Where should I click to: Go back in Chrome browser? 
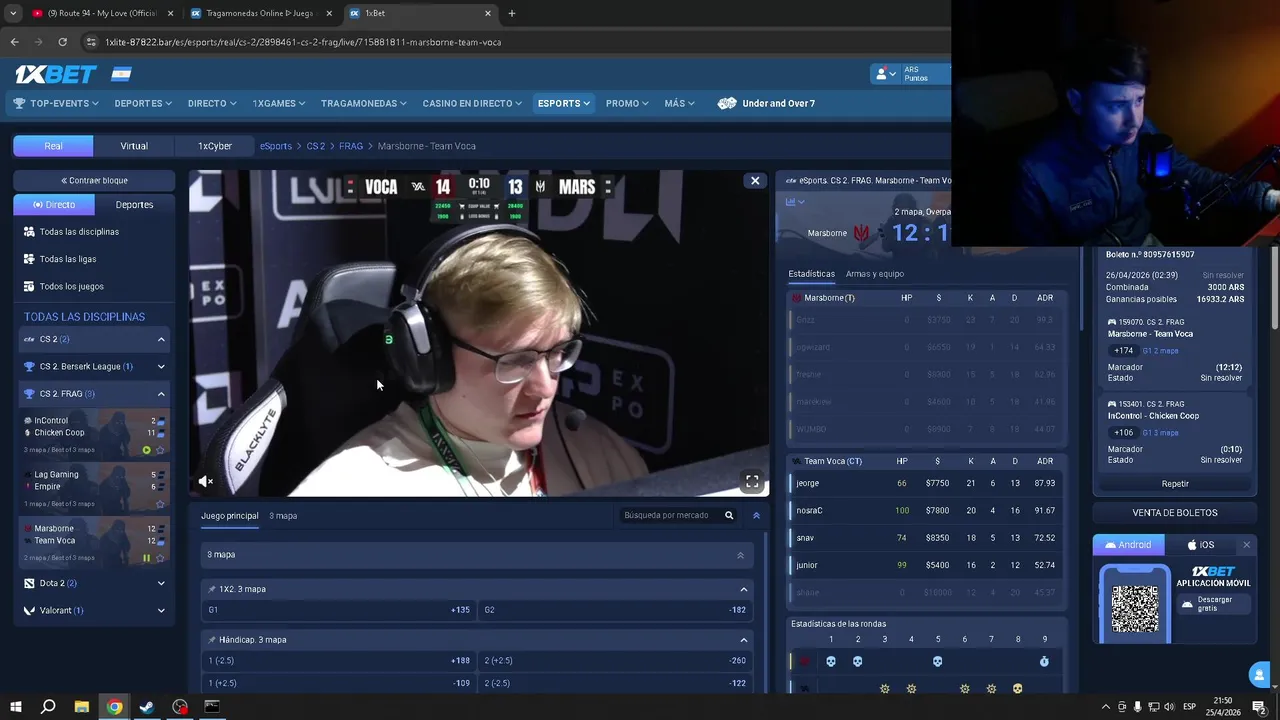coord(14,42)
